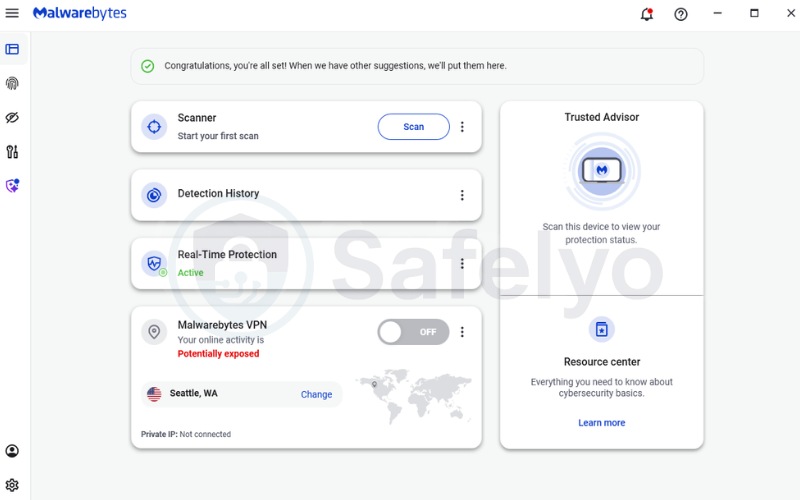Click the Scanner crosshair icon
The height and width of the screenshot is (500, 800).
154,127
